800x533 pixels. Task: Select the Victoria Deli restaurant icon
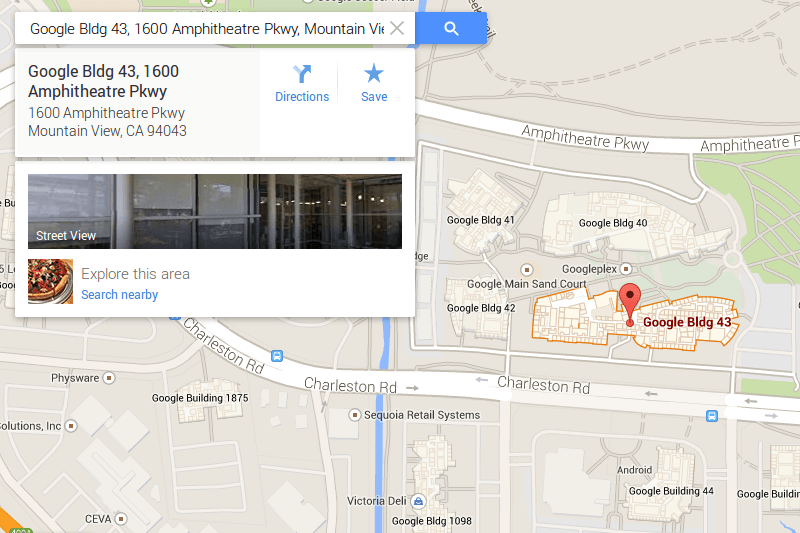tap(418, 501)
